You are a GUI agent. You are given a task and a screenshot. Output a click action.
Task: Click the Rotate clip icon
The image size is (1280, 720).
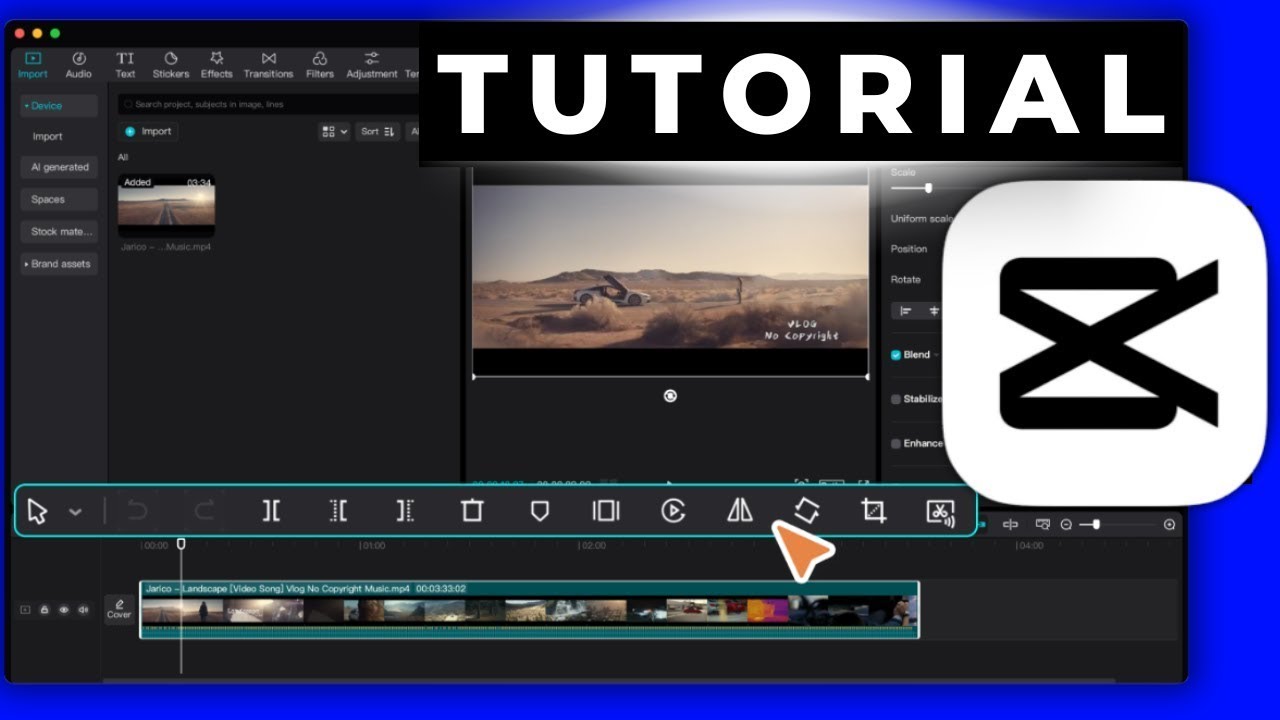click(807, 511)
